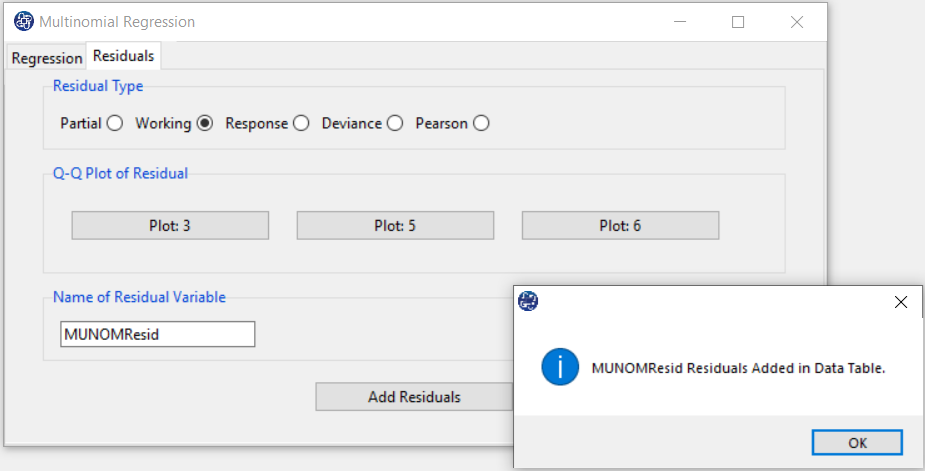925x471 pixels.
Task: Click the Add Residuals button
Action: pos(414,397)
